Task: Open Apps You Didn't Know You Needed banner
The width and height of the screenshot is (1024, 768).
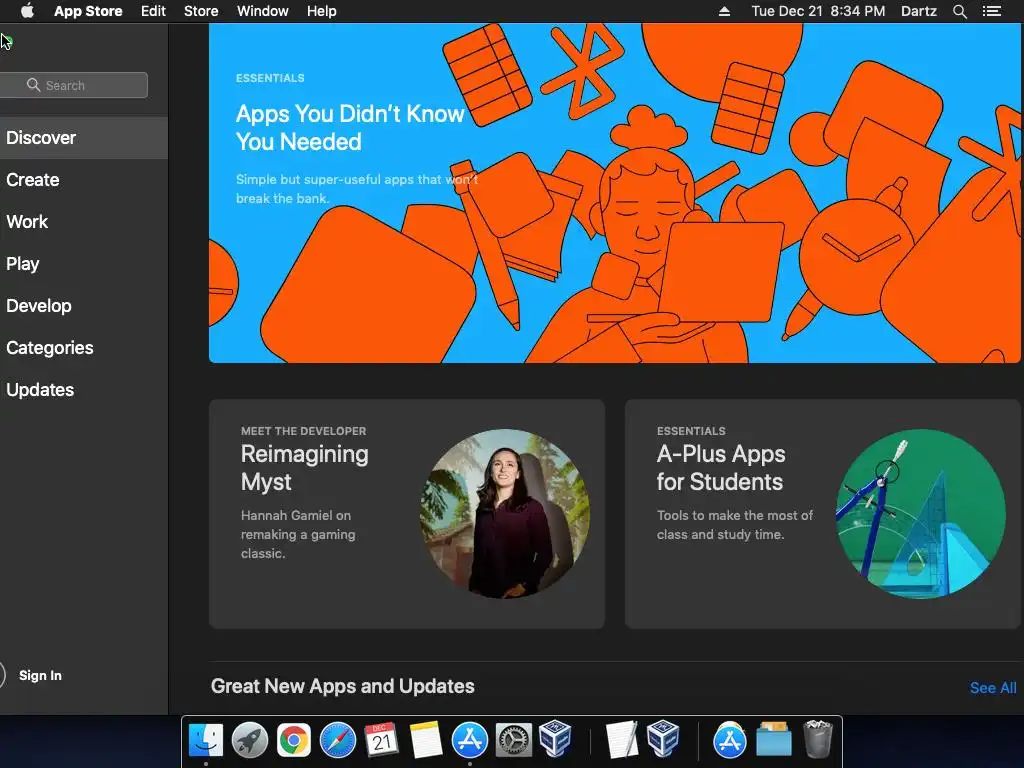Action: click(x=614, y=193)
